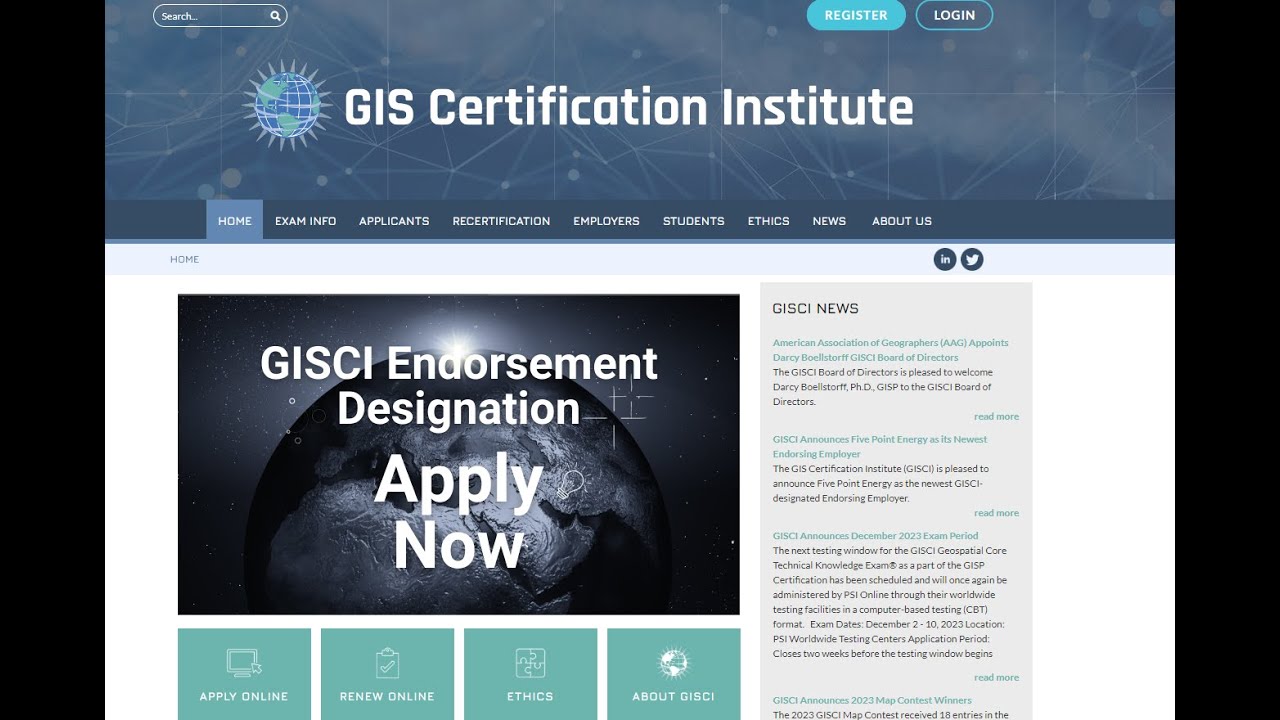Open the AAG Appoints Darcy Boellstorff headline
1280x720 pixels.
click(x=891, y=350)
